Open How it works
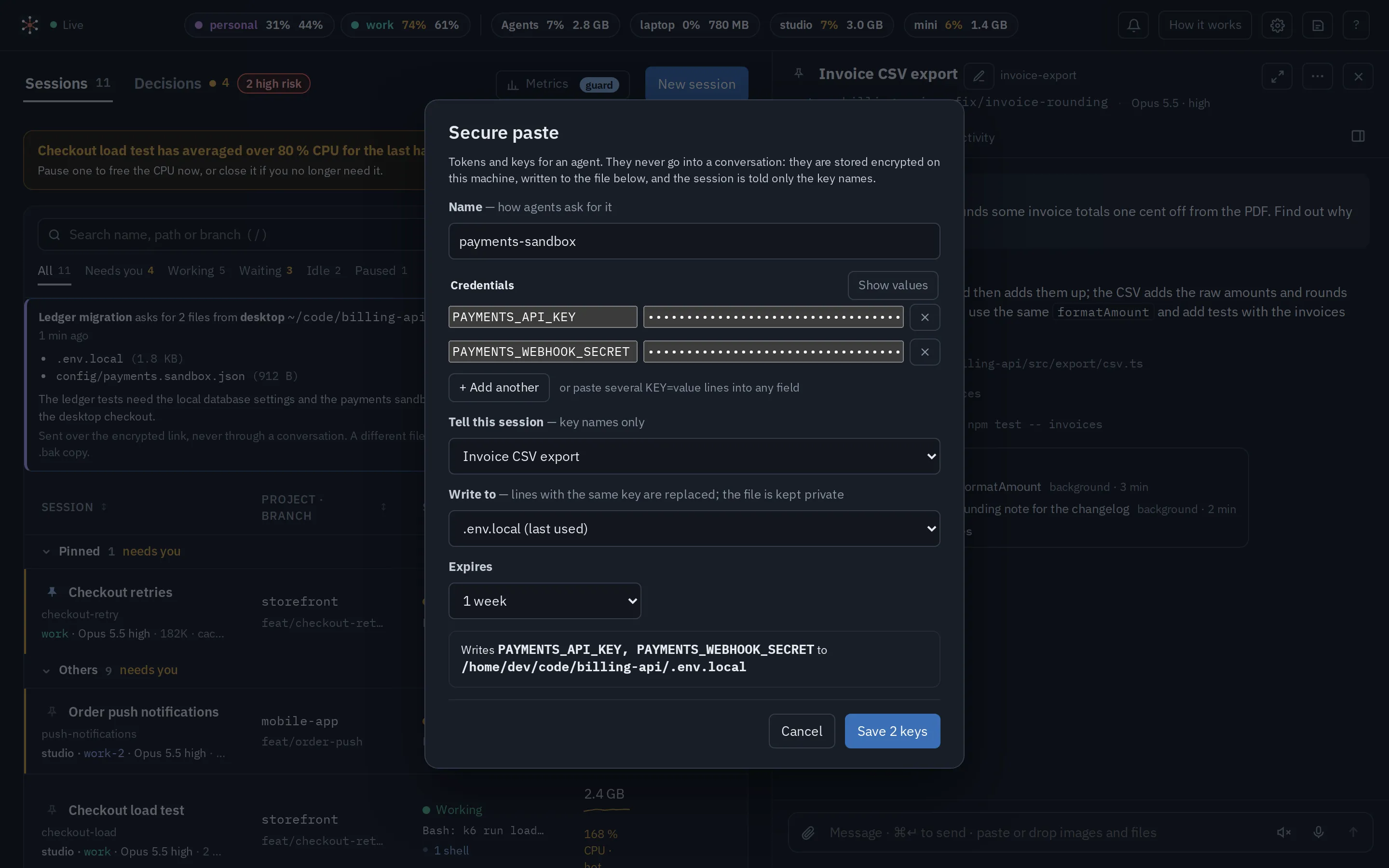This screenshot has height=868, width=1389. pos(1205,25)
